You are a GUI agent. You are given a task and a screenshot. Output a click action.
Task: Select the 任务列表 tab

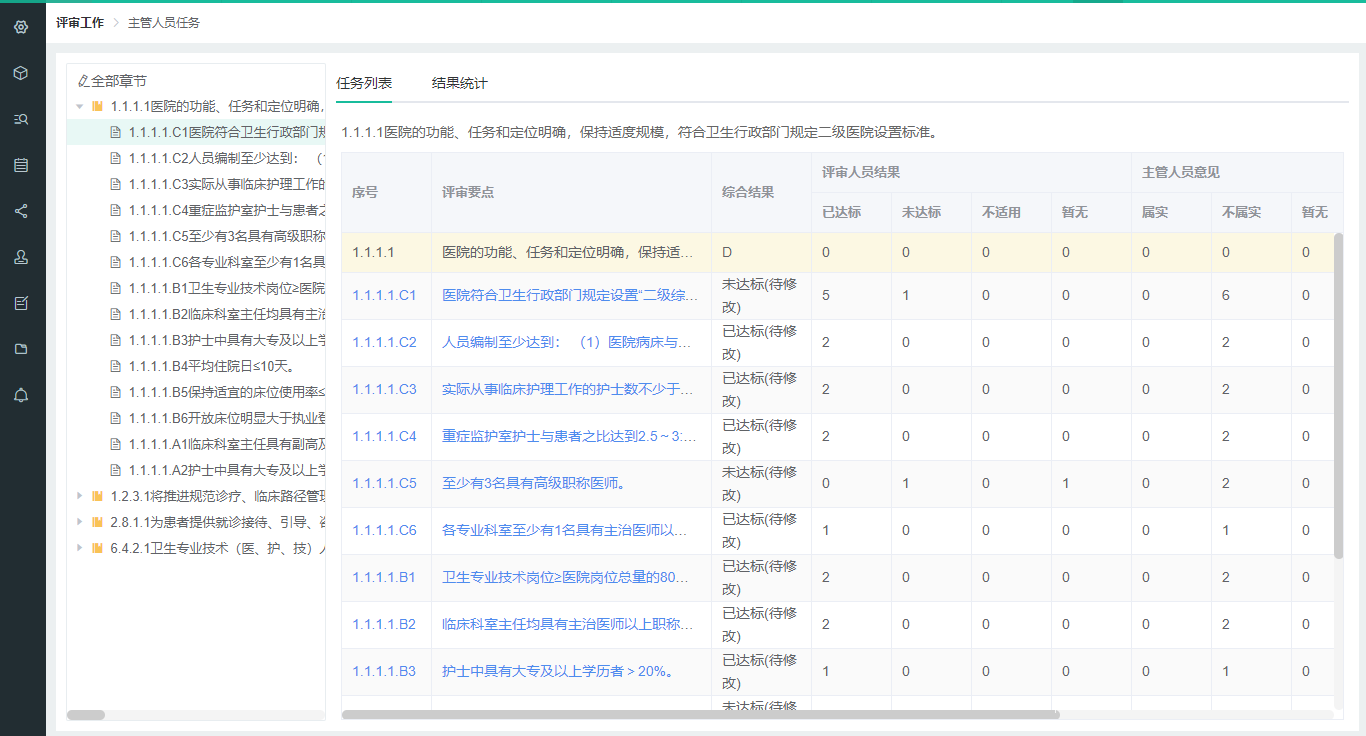coord(364,83)
